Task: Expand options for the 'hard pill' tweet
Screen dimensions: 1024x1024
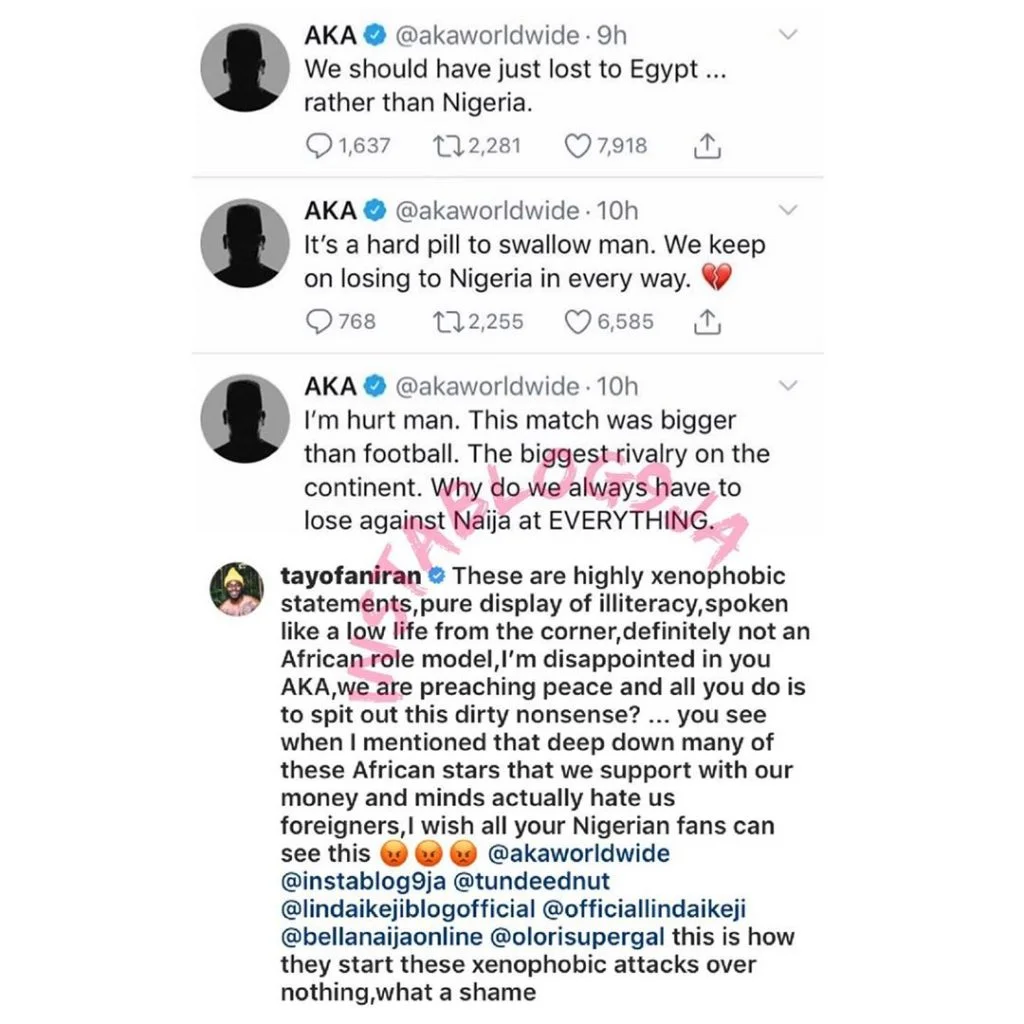Action: (x=789, y=210)
